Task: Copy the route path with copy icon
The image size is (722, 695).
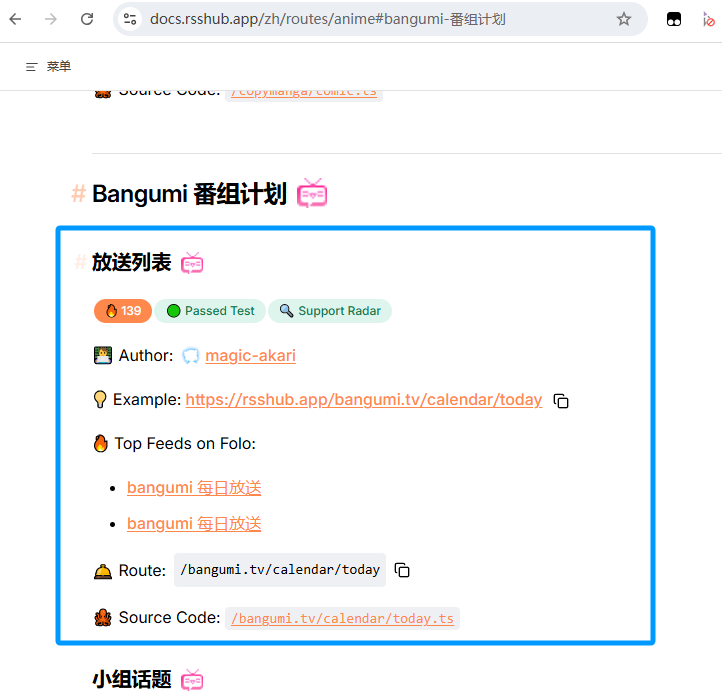Action: pyautogui.click(x=402, y=570)
